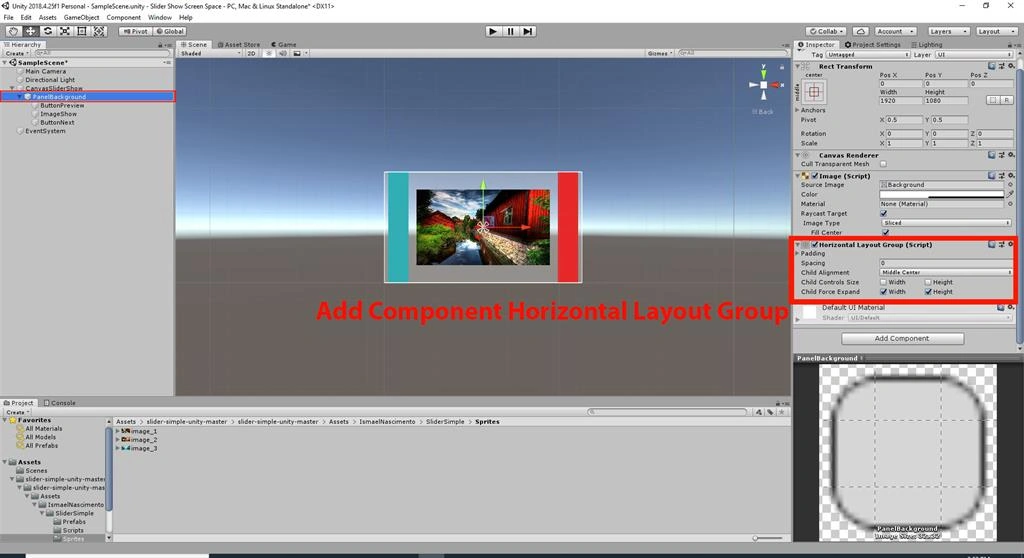Select the Hand tool
Screen dimensions: 1024x558
[13, 31]
